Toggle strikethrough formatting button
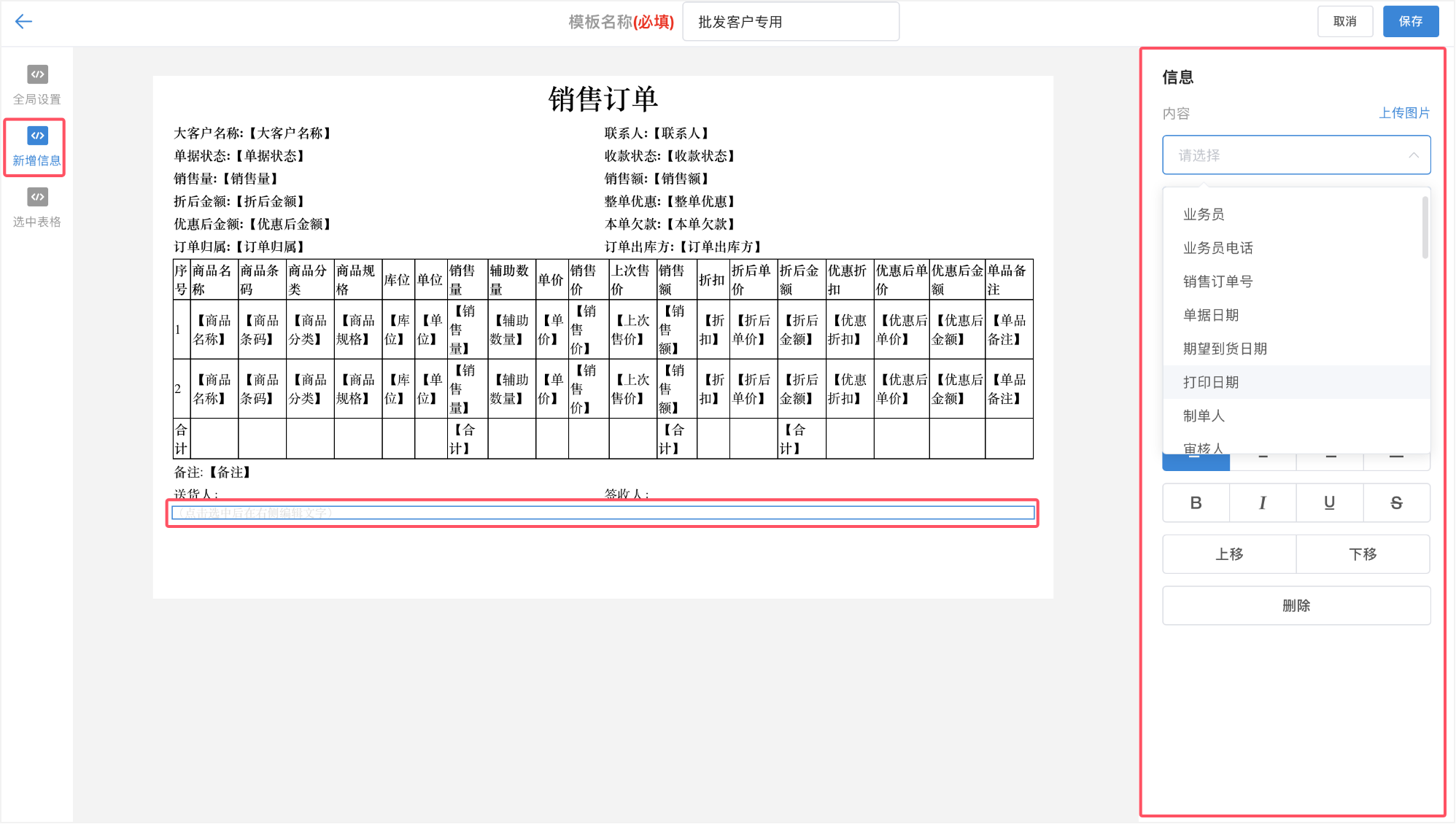1456x824 pixels. pyautogui.click(x=1396, y=502)
